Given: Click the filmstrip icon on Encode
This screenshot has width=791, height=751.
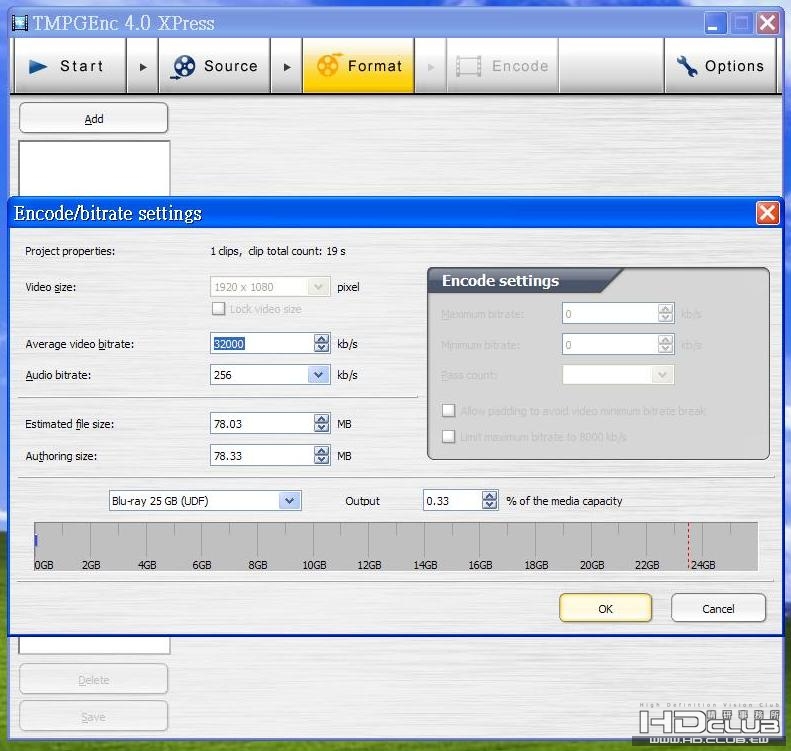Looking at the screenshot, I should click(468, 67).
